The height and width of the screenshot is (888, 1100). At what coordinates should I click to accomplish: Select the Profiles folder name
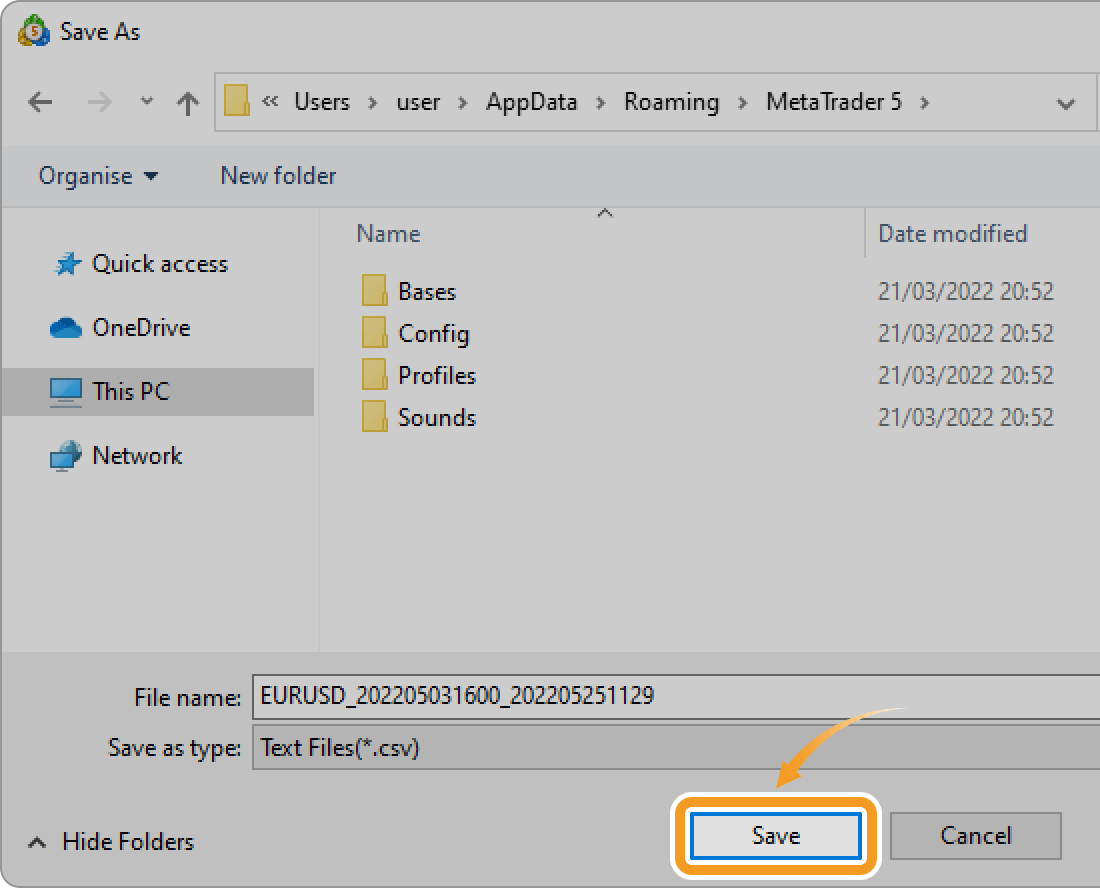tap(437, 375)
